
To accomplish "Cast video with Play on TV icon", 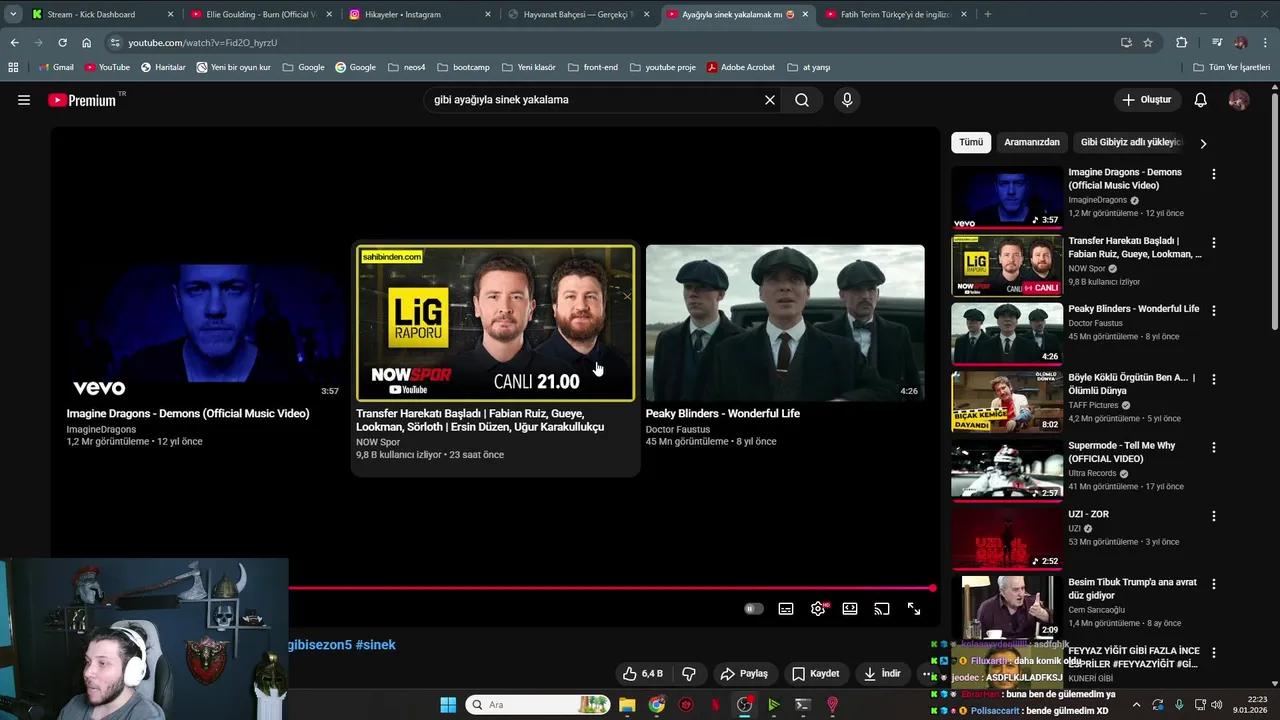I will click(x=882, y=609).
